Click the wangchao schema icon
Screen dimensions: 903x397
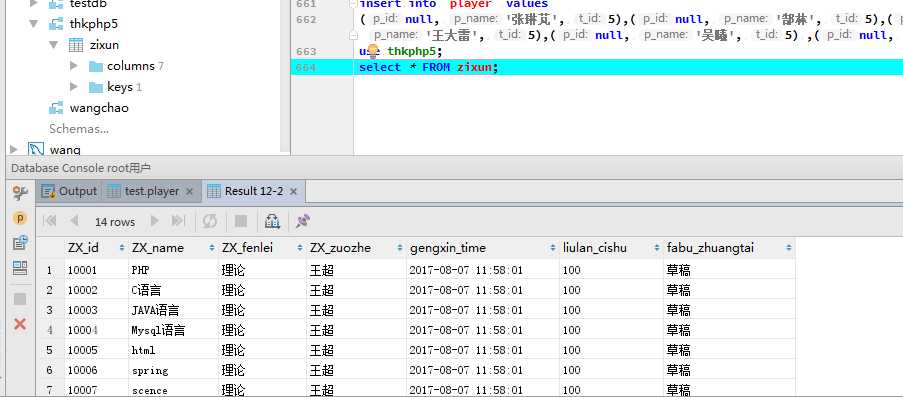point(56,108)
